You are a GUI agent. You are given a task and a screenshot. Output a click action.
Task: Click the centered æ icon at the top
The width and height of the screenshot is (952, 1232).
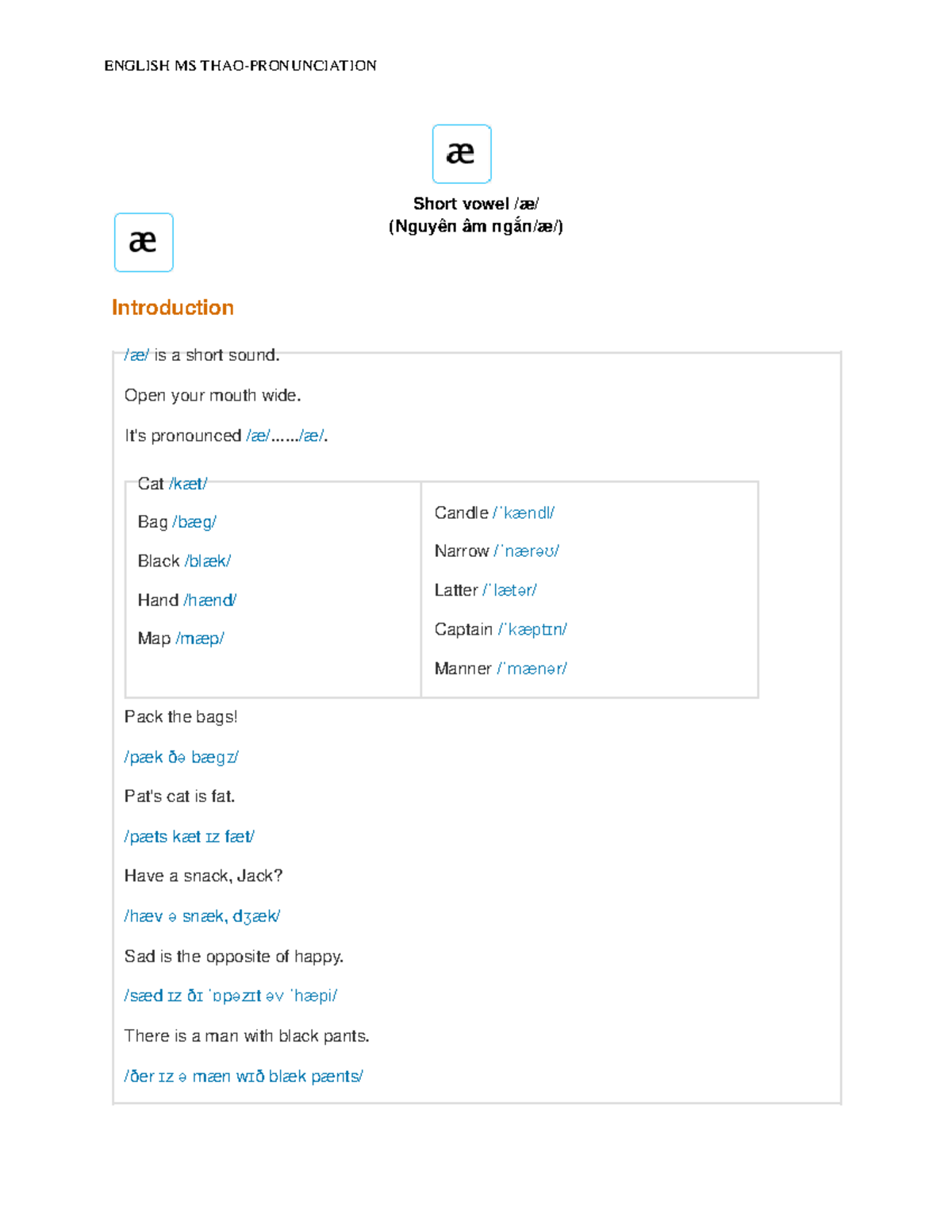click(x=462, y=154)
